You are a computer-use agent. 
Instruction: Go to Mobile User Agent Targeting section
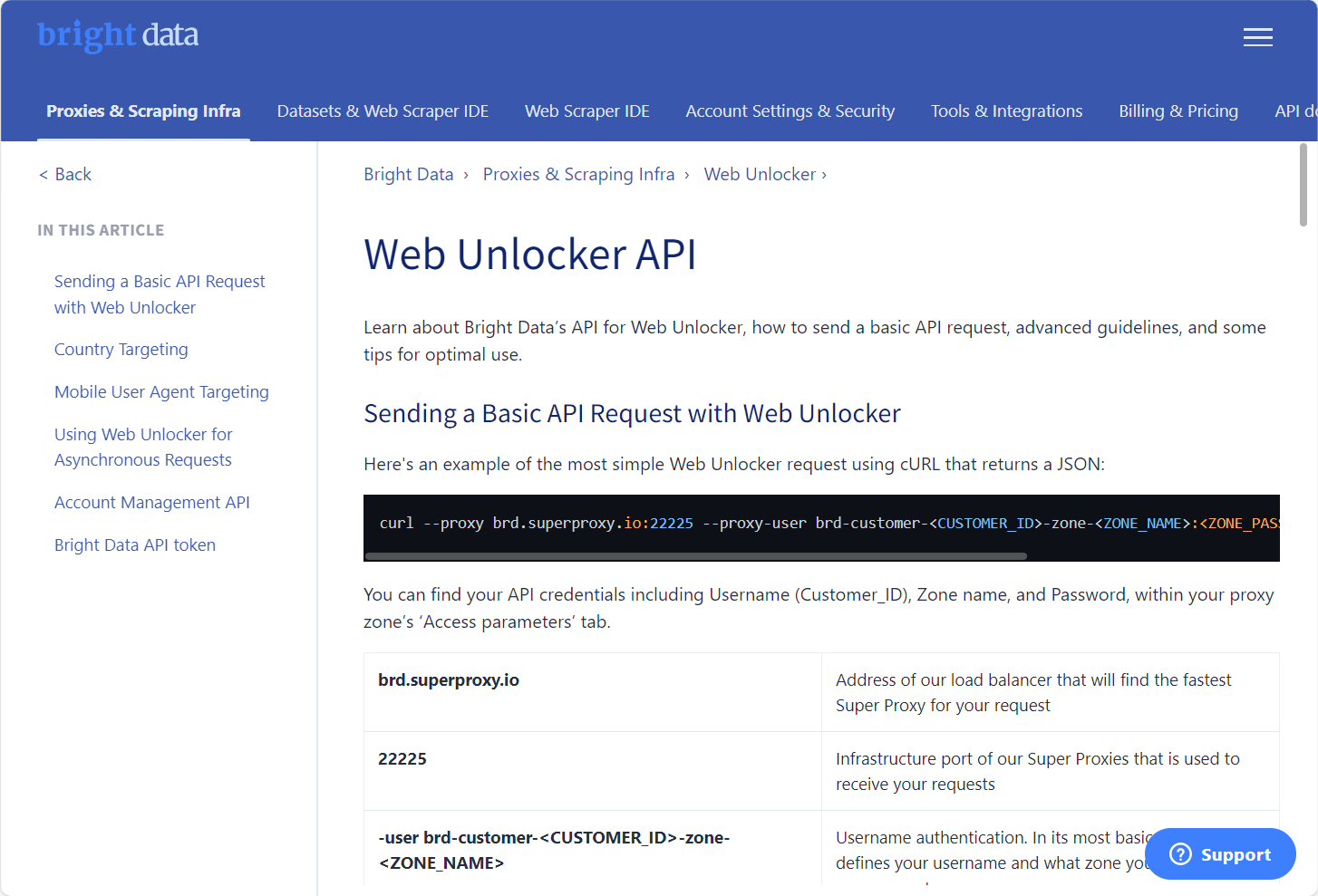pos(161,392)
